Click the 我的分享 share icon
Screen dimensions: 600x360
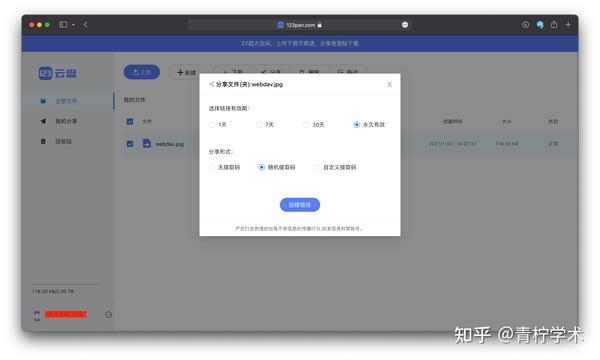(x=43, y=121)
